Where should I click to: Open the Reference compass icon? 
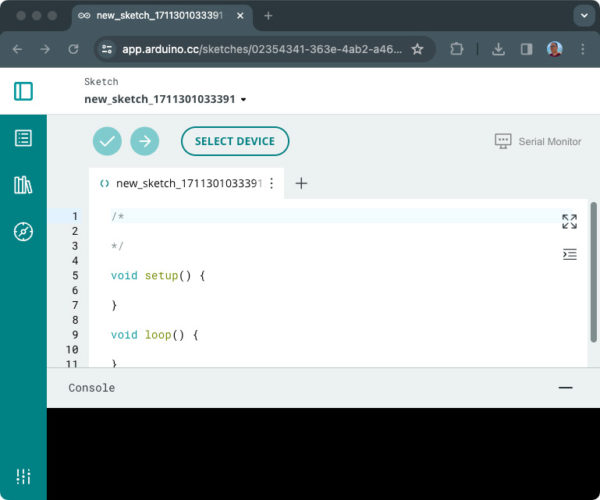(23, 231)
